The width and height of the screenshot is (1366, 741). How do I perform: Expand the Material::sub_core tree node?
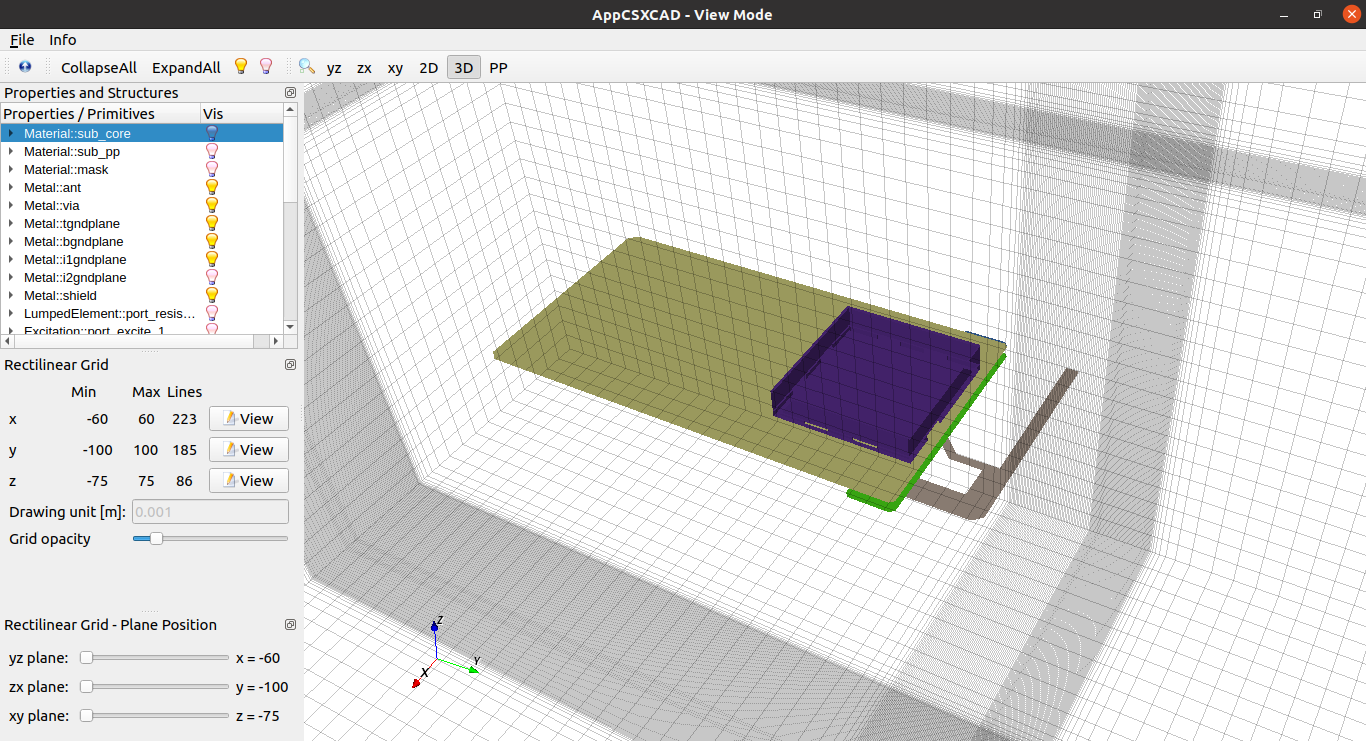[x=10, y=133]
